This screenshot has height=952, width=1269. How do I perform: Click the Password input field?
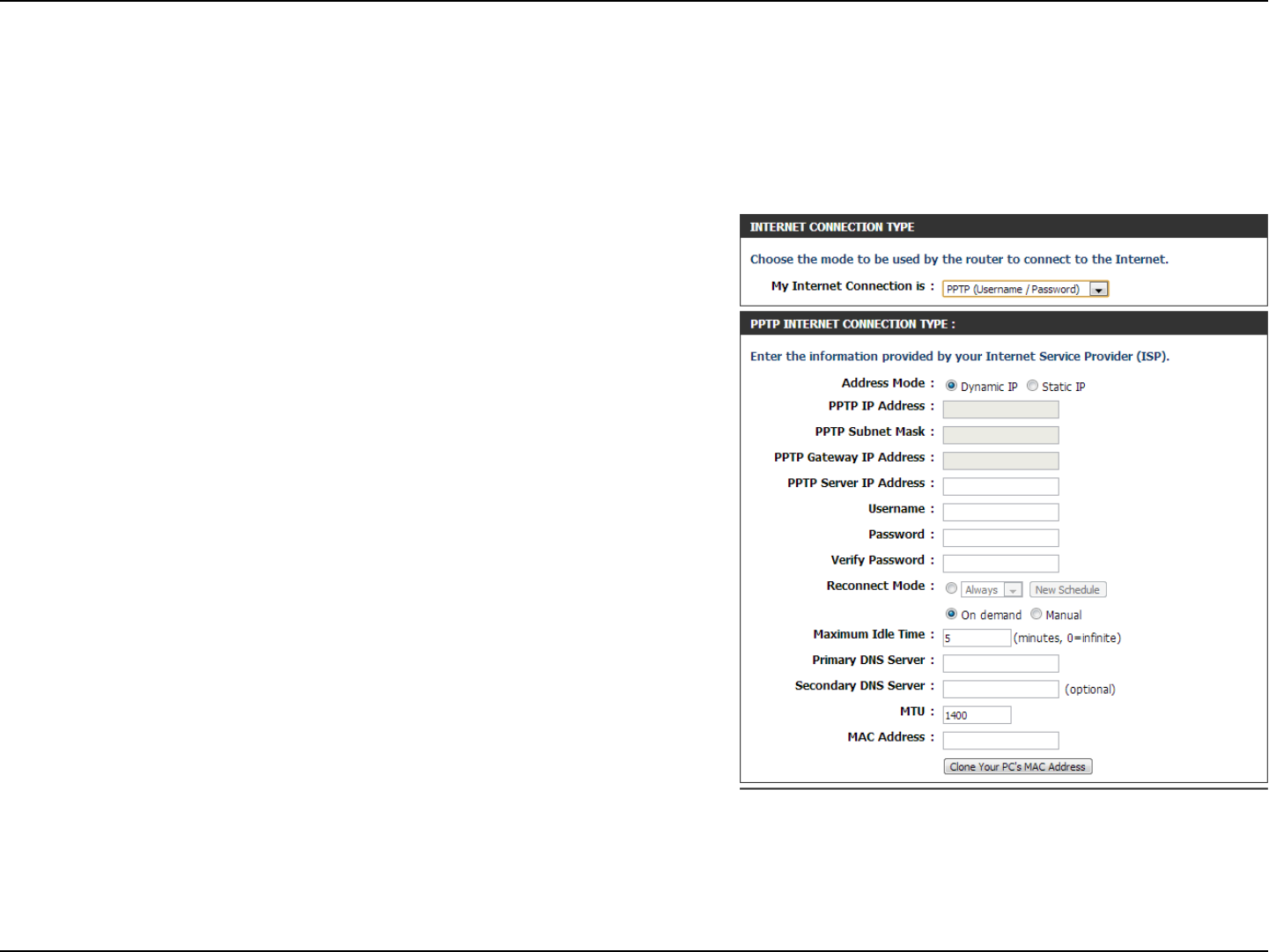[1000, 537]
